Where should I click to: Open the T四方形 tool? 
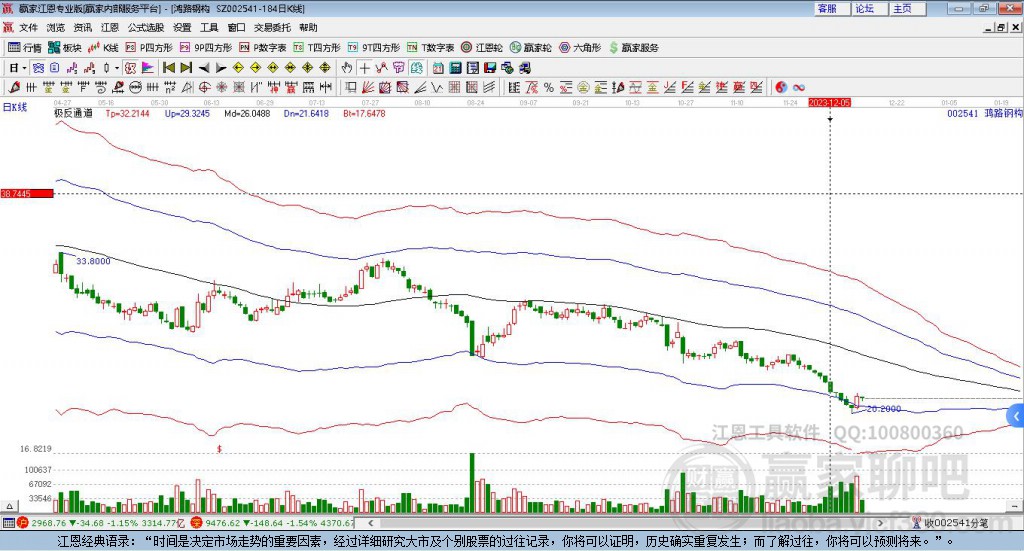click(317, 48)
